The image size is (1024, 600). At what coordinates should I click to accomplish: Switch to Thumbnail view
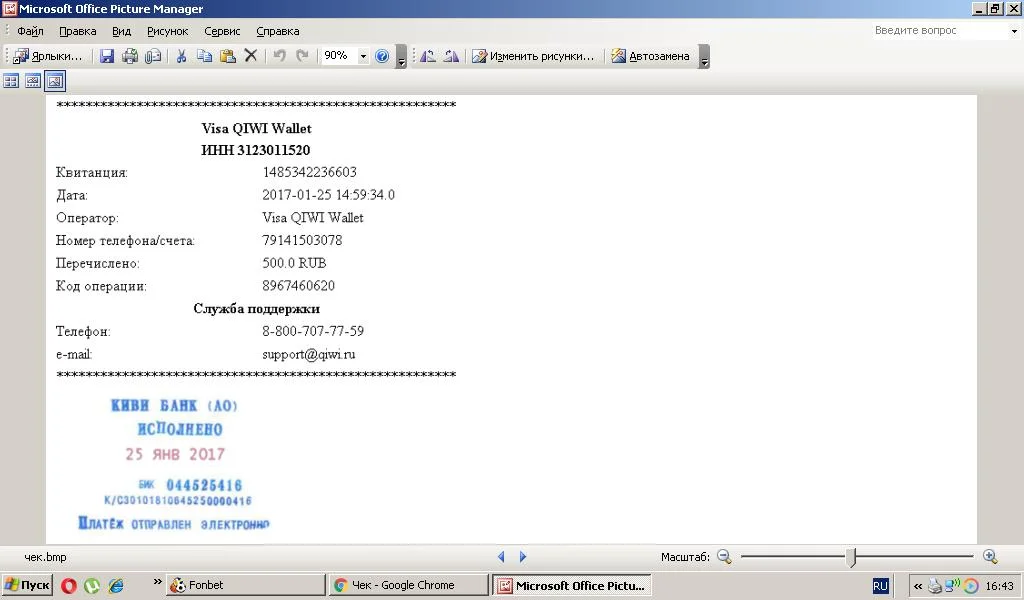tap(11, 81)
